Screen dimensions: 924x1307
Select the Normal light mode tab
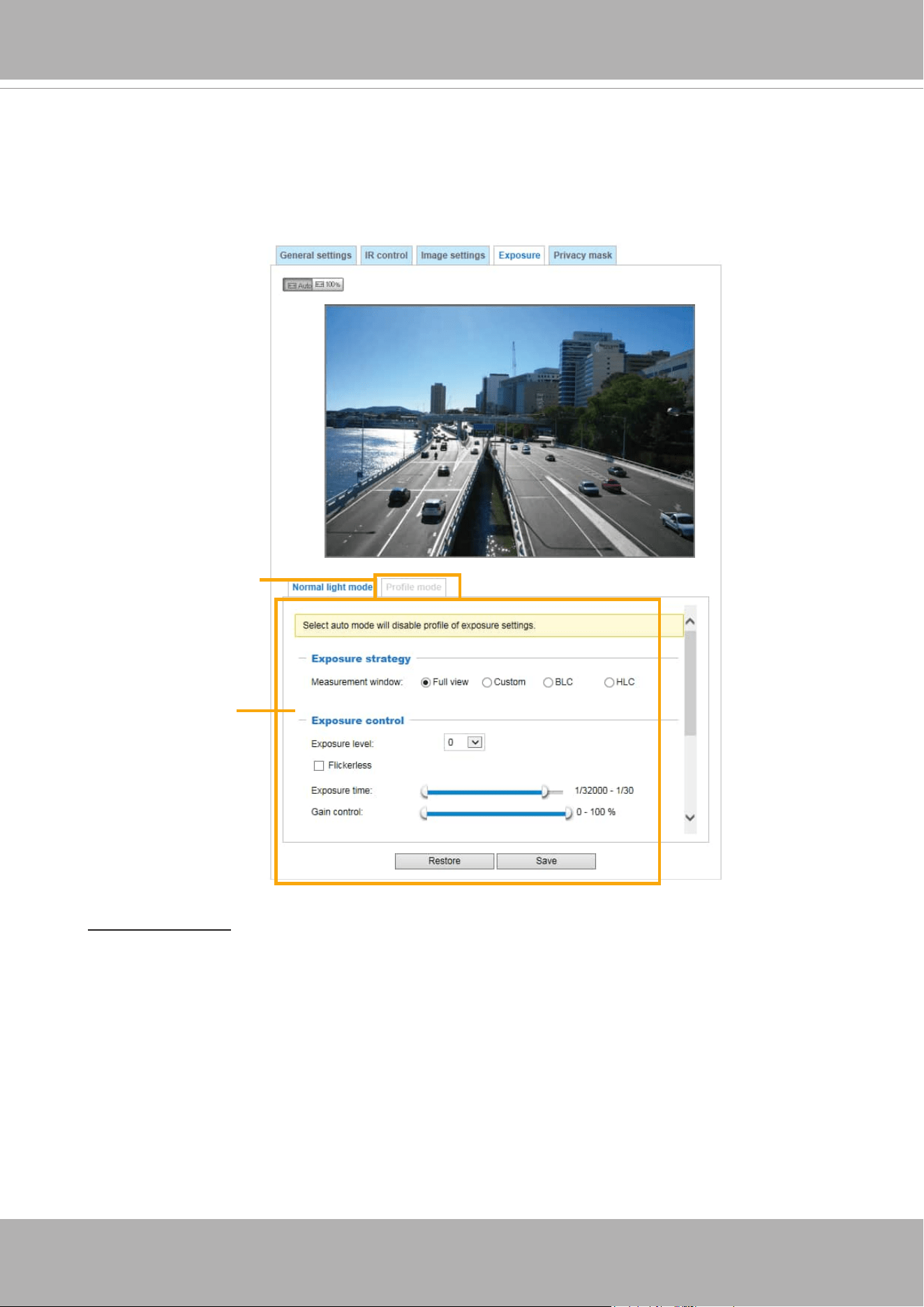pos(332,587)
